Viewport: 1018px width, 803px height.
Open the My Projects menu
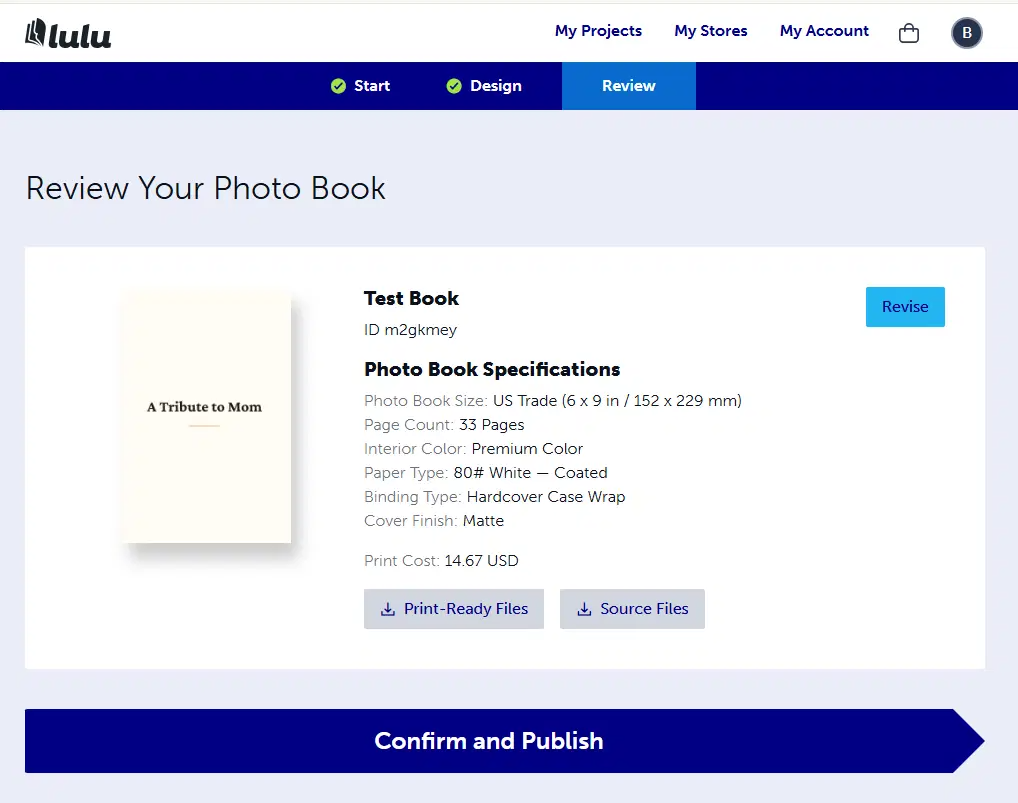tap(598, 31)
